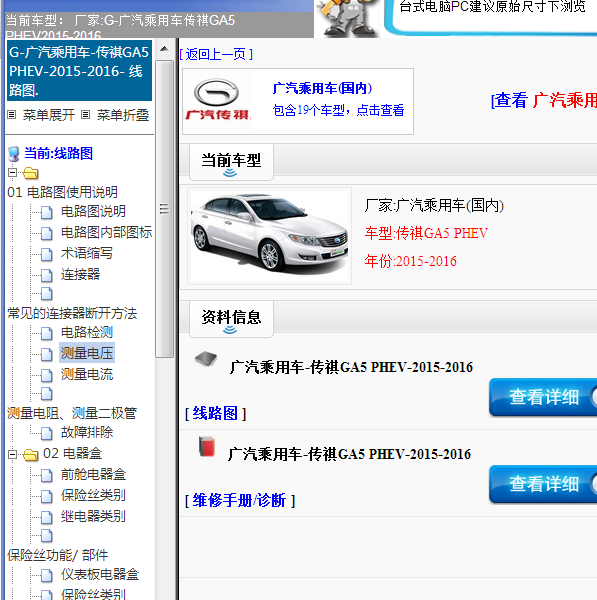Viewport: 597px width, 600px height.
Task: Select the 资料信息 tab
Action: 231,319
